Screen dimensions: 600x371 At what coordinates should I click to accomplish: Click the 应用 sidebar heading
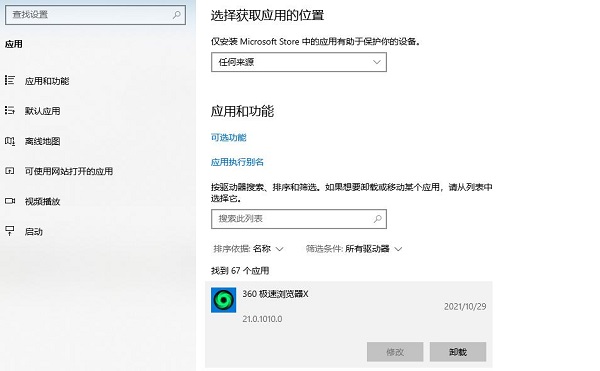[x=13, y=44]
